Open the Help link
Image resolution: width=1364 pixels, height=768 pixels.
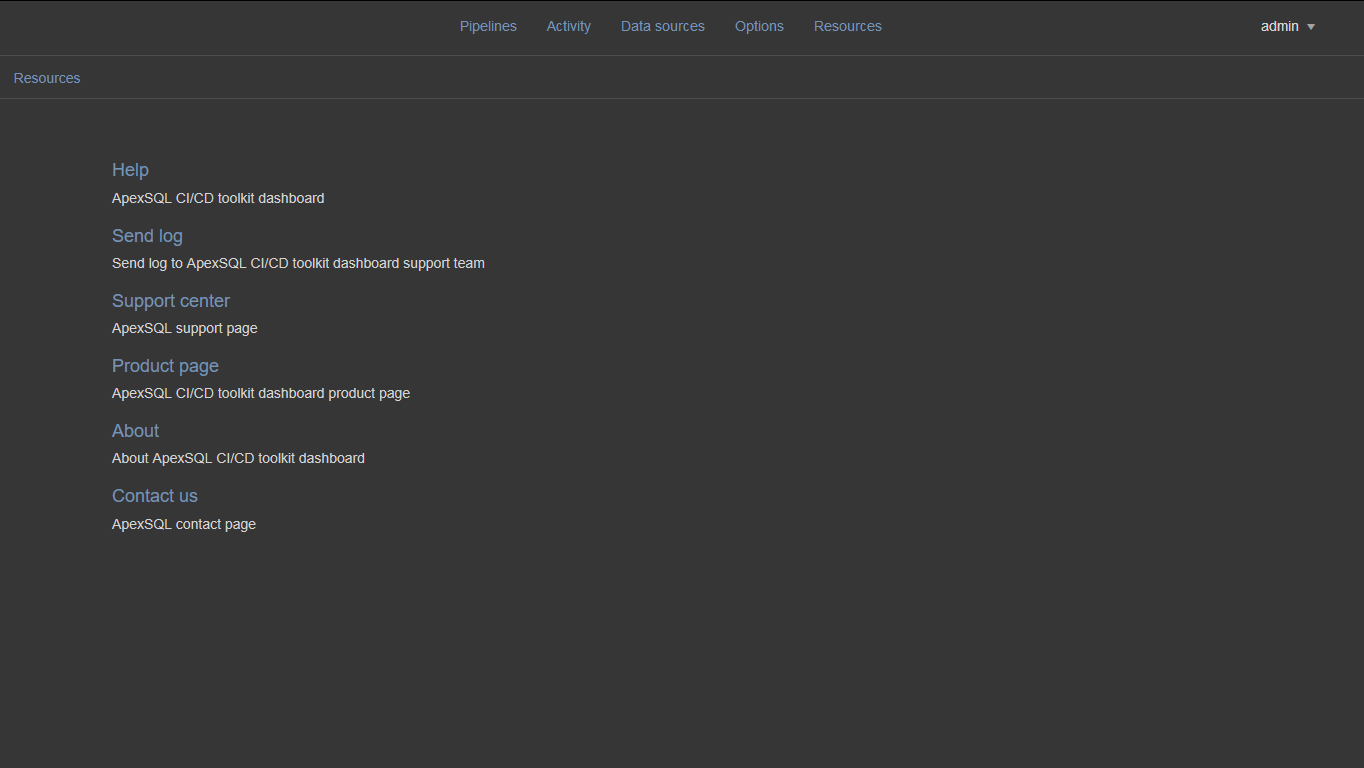pyautogui.click(x=130, y=170)
